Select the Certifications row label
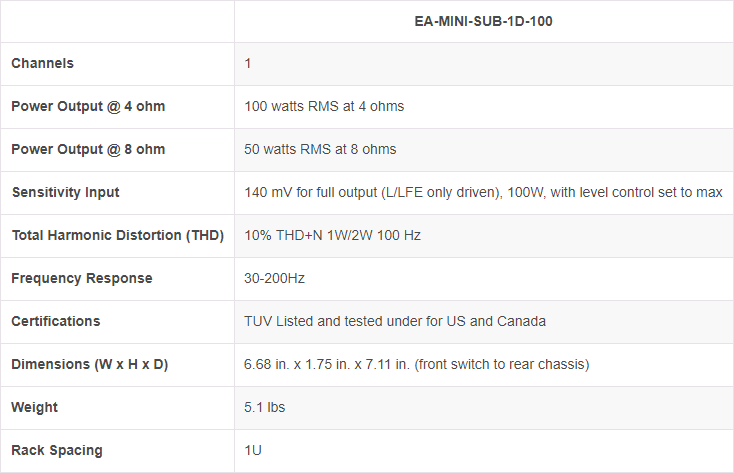Screen dimensions: 734x473 pyautogui.click(x=56, y=321)
